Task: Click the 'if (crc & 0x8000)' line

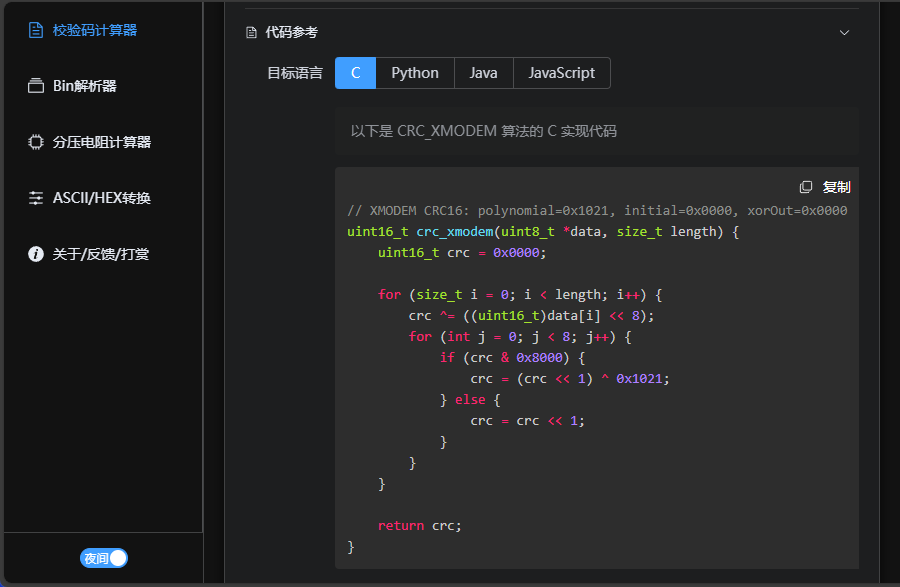Action: pyautogui.click(x=513, y=358)
